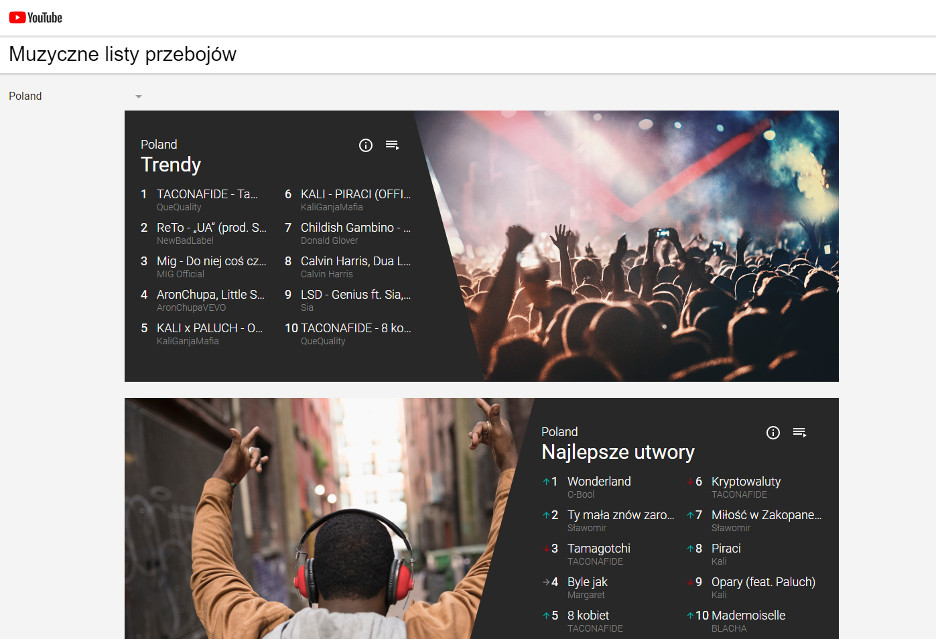Play trending track ReTo - UA

211,228
